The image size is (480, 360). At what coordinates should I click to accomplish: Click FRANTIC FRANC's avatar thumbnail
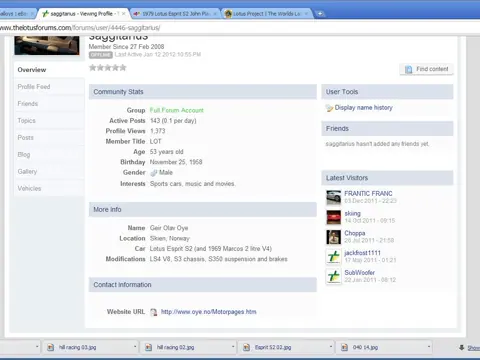[333, 197]
